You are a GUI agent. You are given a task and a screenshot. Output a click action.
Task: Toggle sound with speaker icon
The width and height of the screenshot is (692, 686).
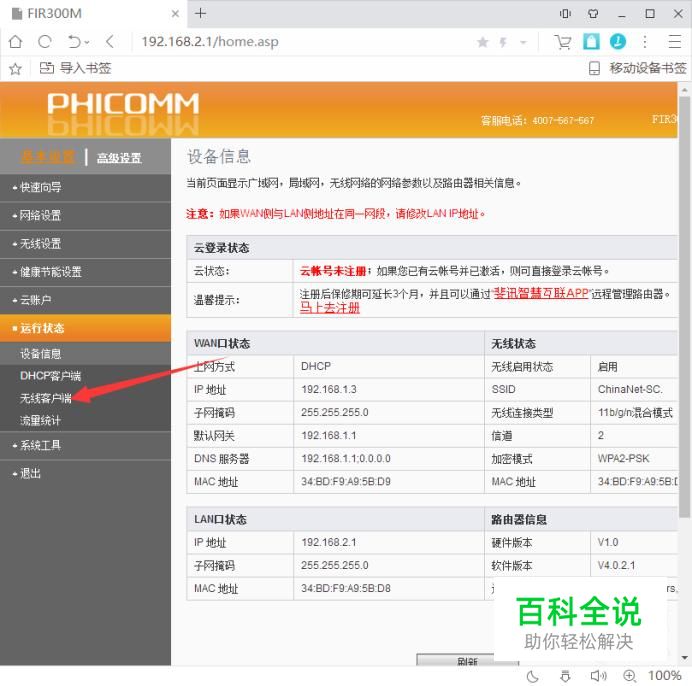click(598, 676)
